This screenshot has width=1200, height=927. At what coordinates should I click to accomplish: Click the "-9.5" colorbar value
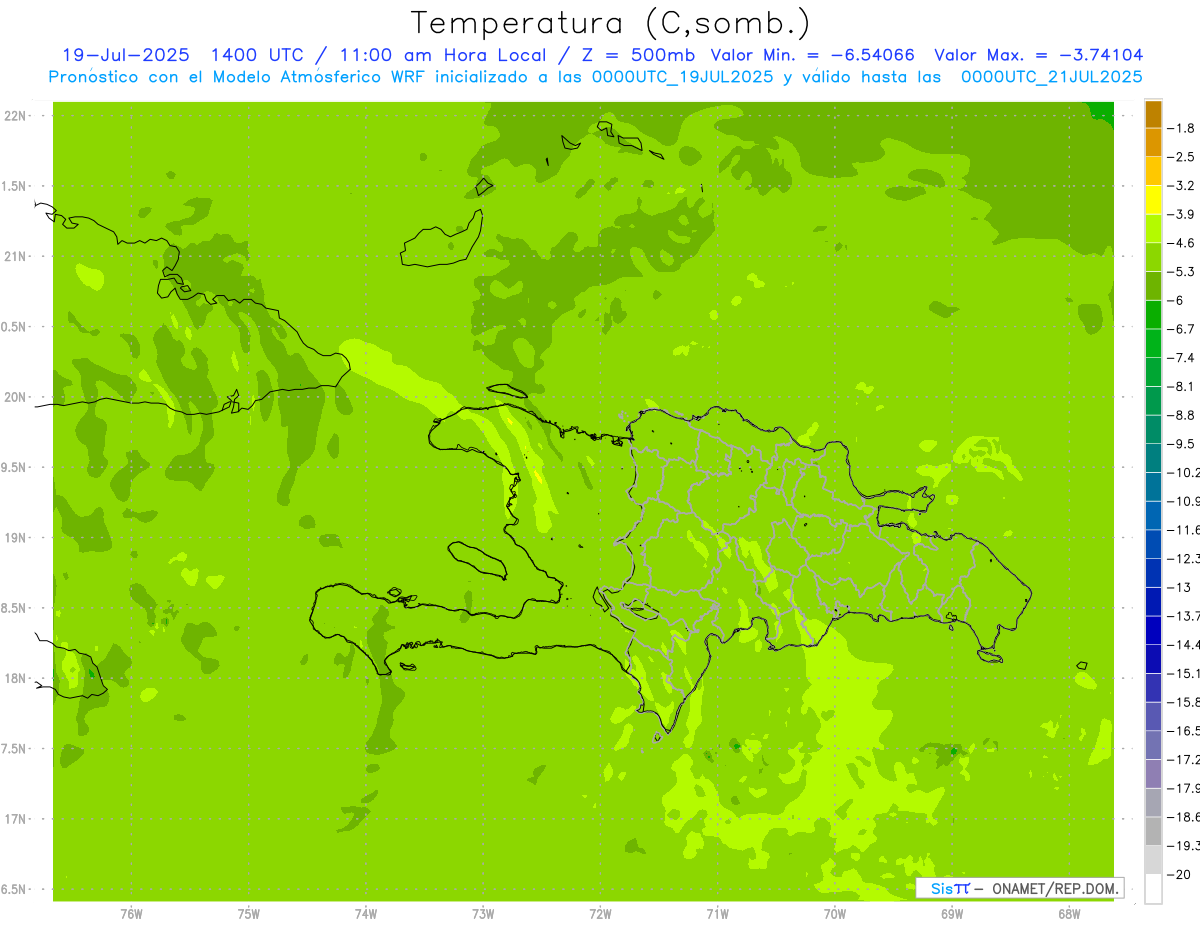point(1181,443)
